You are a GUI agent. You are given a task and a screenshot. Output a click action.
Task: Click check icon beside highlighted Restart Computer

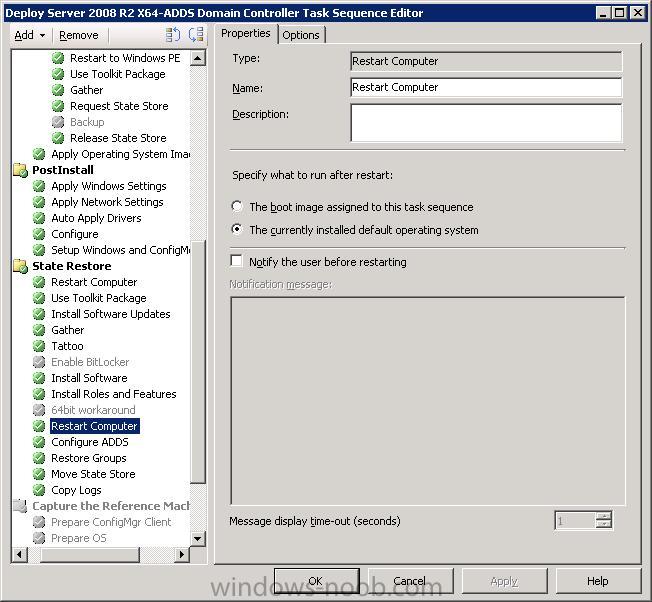[39, 426]
